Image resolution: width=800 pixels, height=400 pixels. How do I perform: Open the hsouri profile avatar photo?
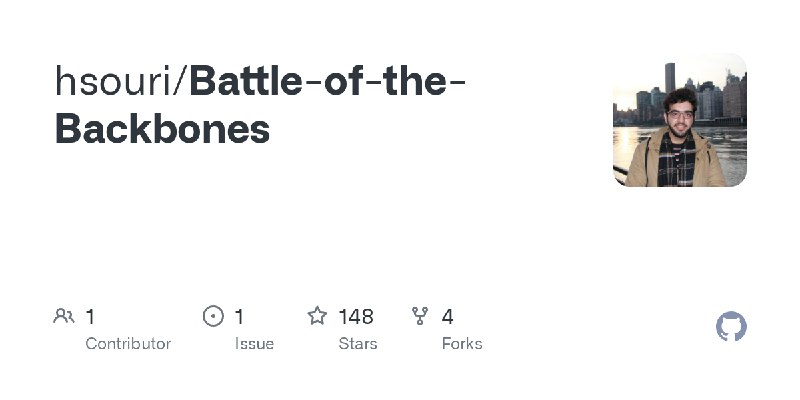680,120
